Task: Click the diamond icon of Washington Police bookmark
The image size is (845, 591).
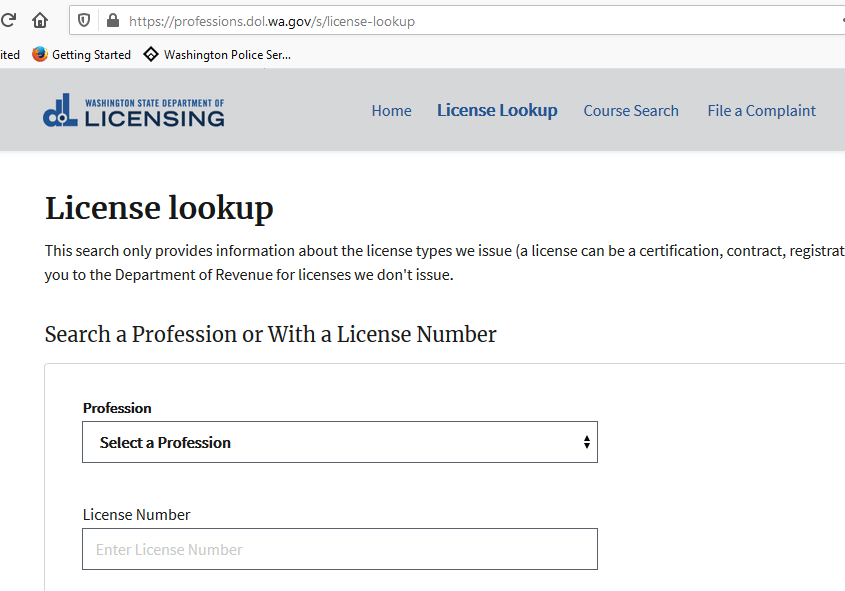Action: tap(151, 54)
